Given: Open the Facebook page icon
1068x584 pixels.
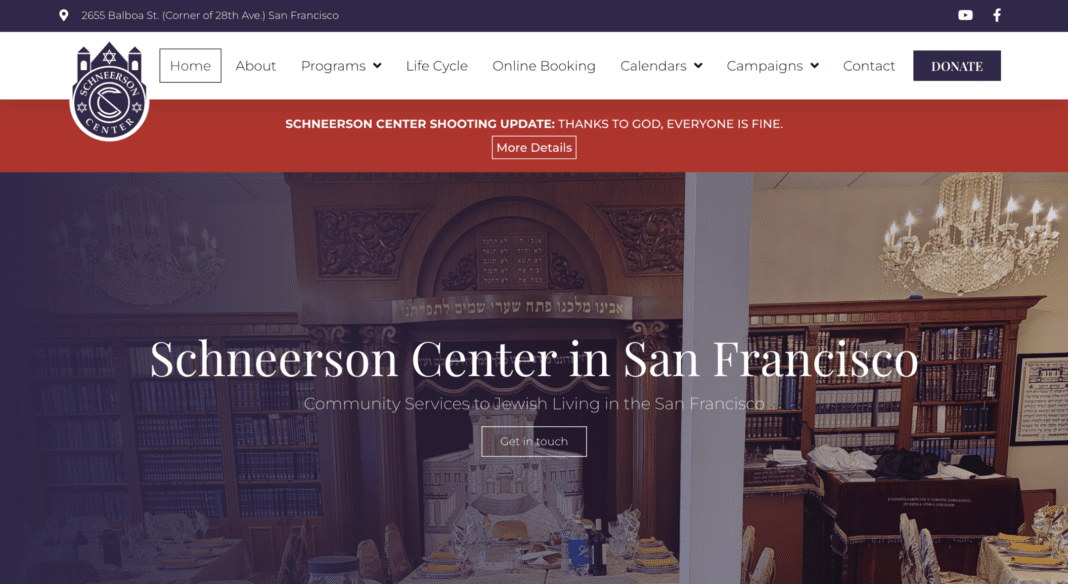Looking at the screenshot, I should coord(997,15).
